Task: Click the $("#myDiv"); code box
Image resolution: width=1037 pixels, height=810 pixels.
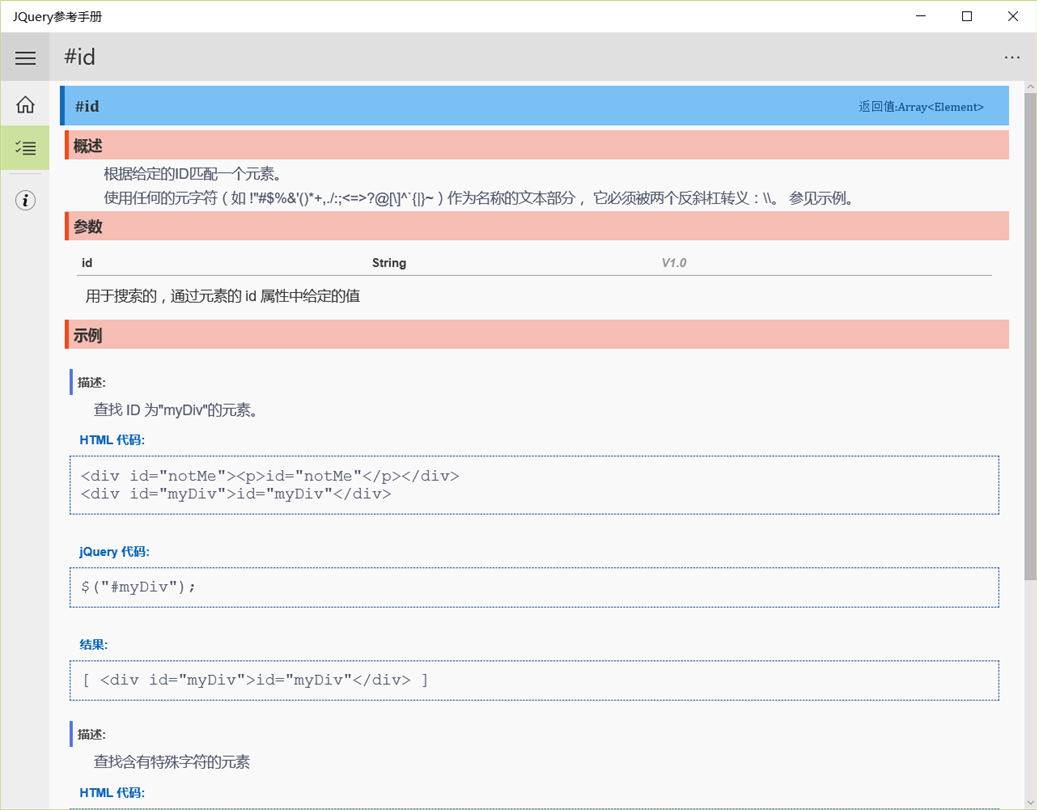Action: tap(534, 587)
